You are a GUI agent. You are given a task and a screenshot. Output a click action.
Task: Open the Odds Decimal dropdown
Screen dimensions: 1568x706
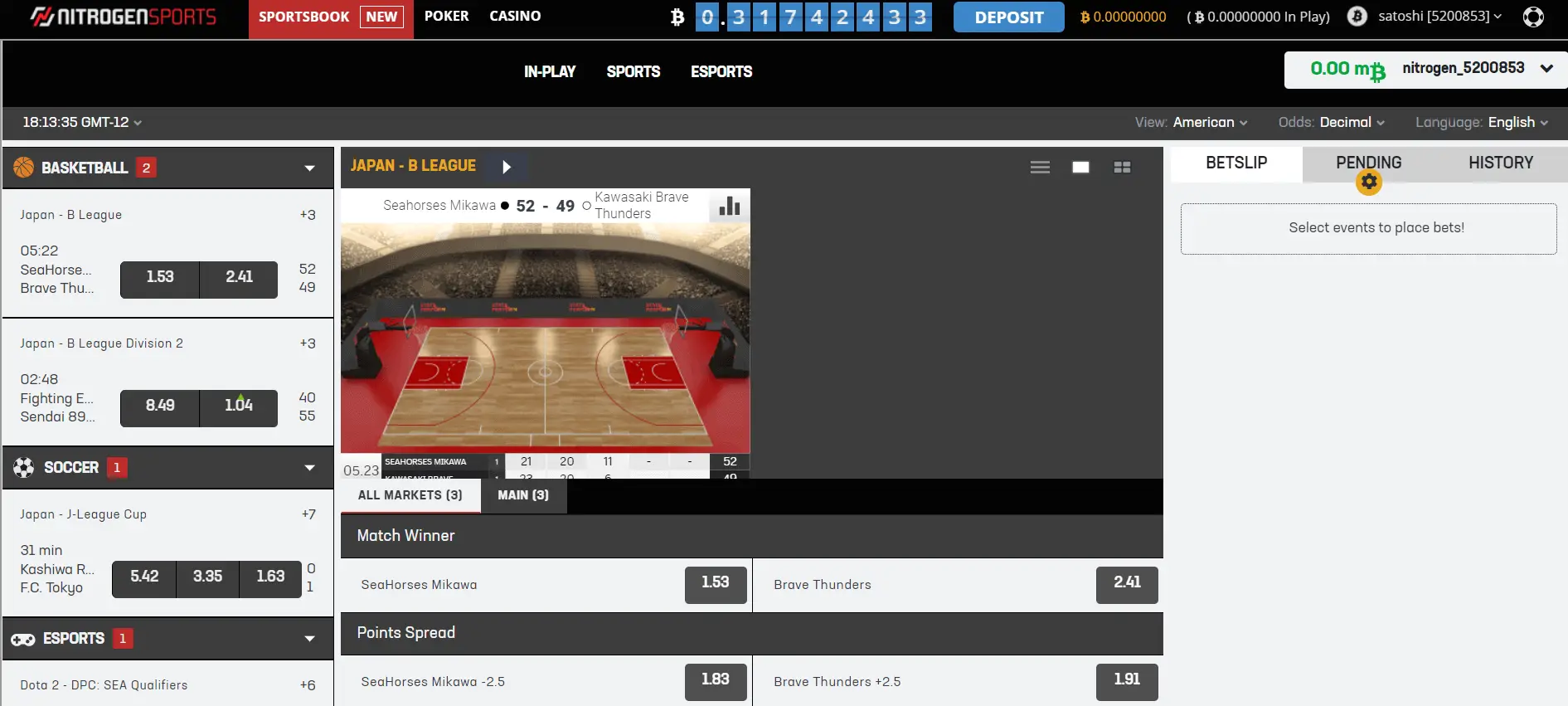click(1331, 123)
